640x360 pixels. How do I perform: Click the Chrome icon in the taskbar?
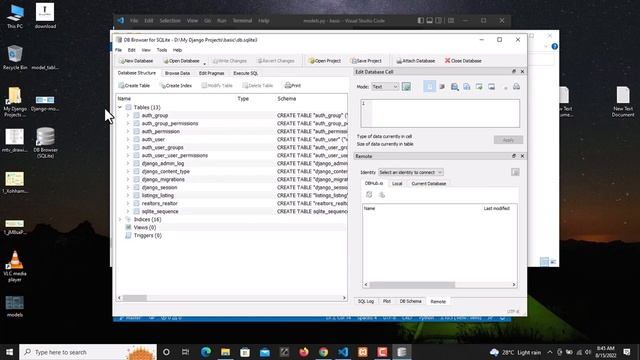(x=323, y=352)
